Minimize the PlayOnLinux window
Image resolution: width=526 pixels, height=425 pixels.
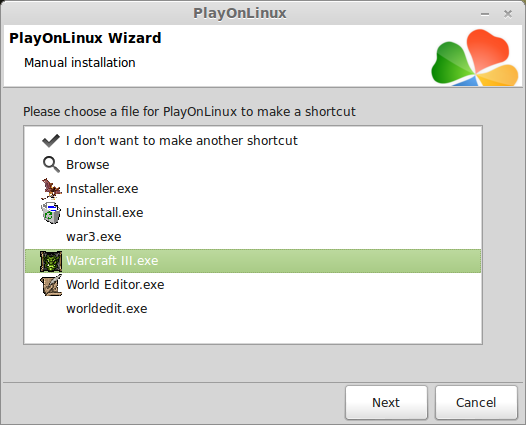click(485, 14)
